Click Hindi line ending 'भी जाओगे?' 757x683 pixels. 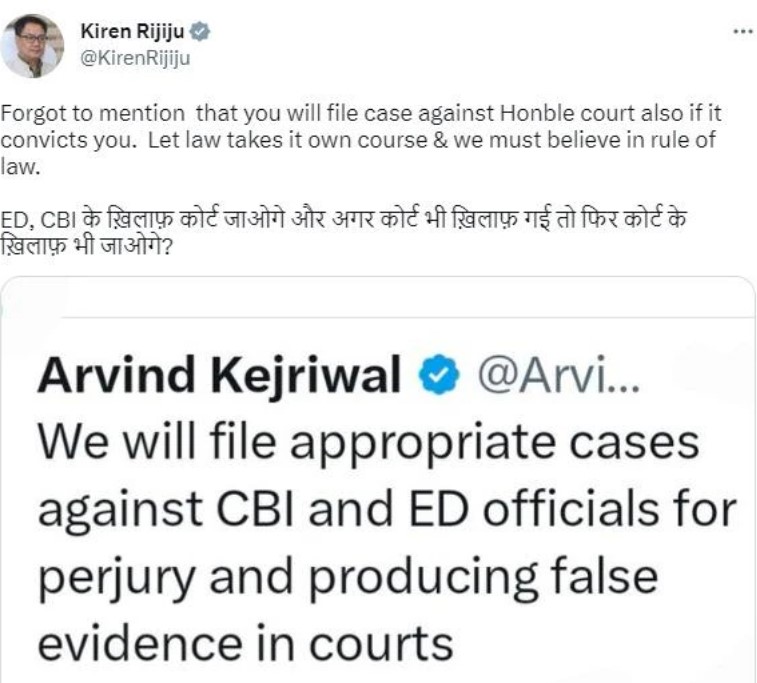point(86,246)
